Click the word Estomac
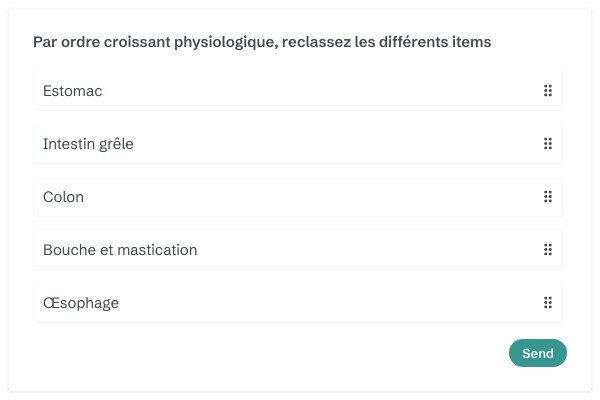 tap(73, 91)
